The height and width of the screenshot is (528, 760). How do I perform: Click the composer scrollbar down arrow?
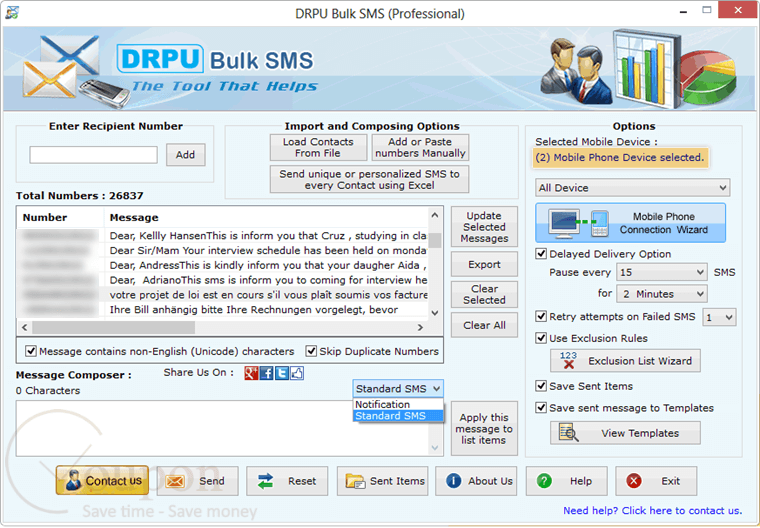[x=435, y=448]
